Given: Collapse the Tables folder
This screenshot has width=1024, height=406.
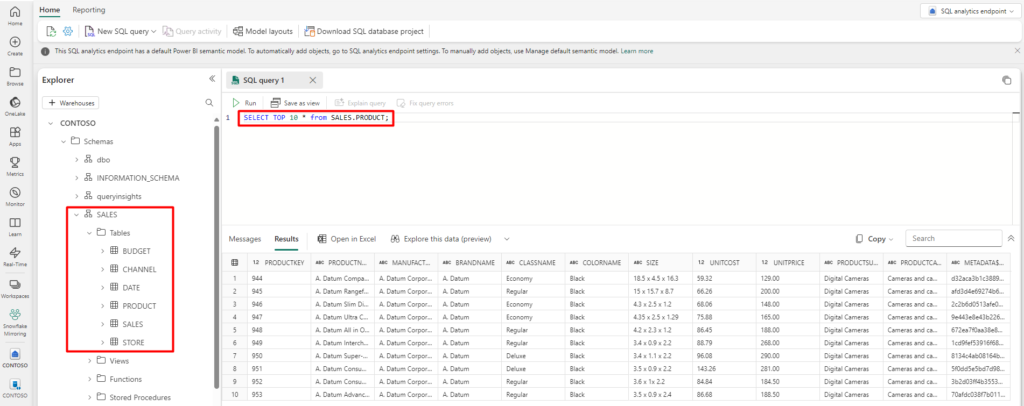Looking at the screenshot, I should (89, 232).
